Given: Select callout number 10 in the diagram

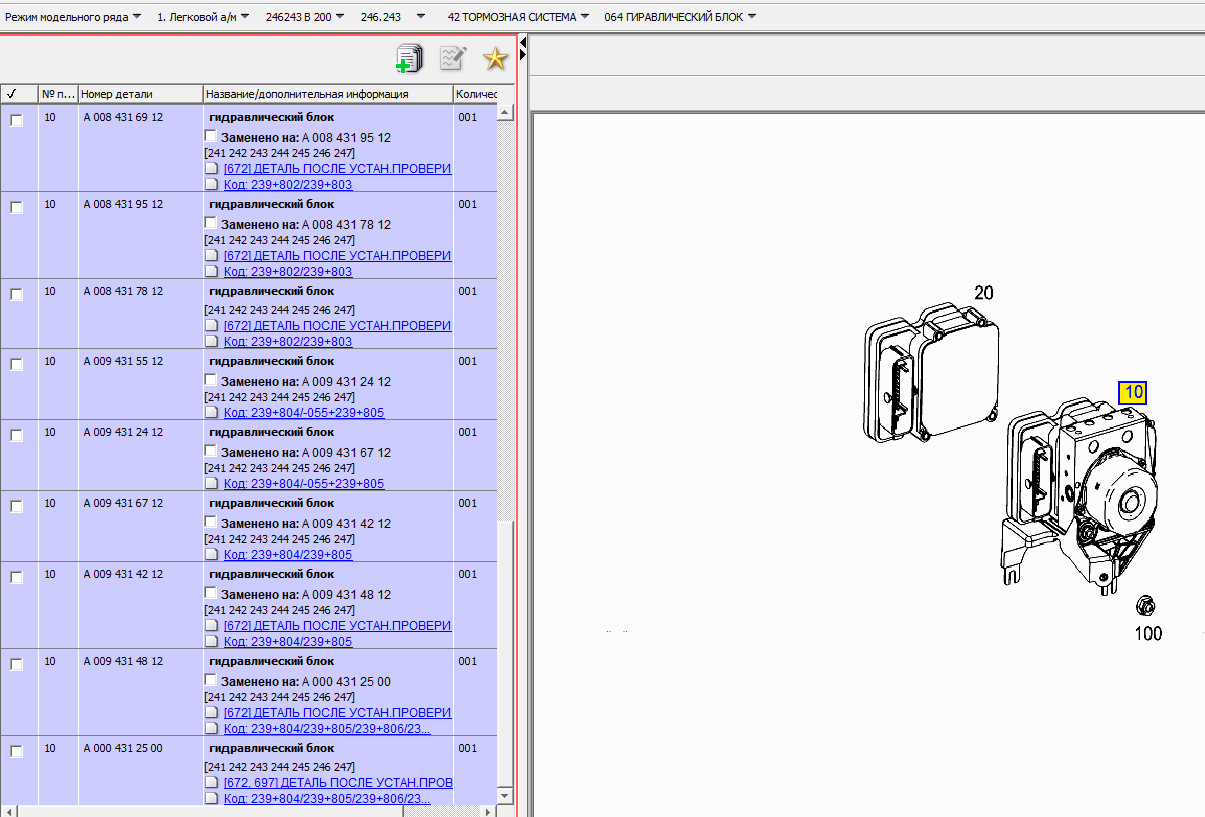Looking at the screenshot, I should pos(1132,393).
